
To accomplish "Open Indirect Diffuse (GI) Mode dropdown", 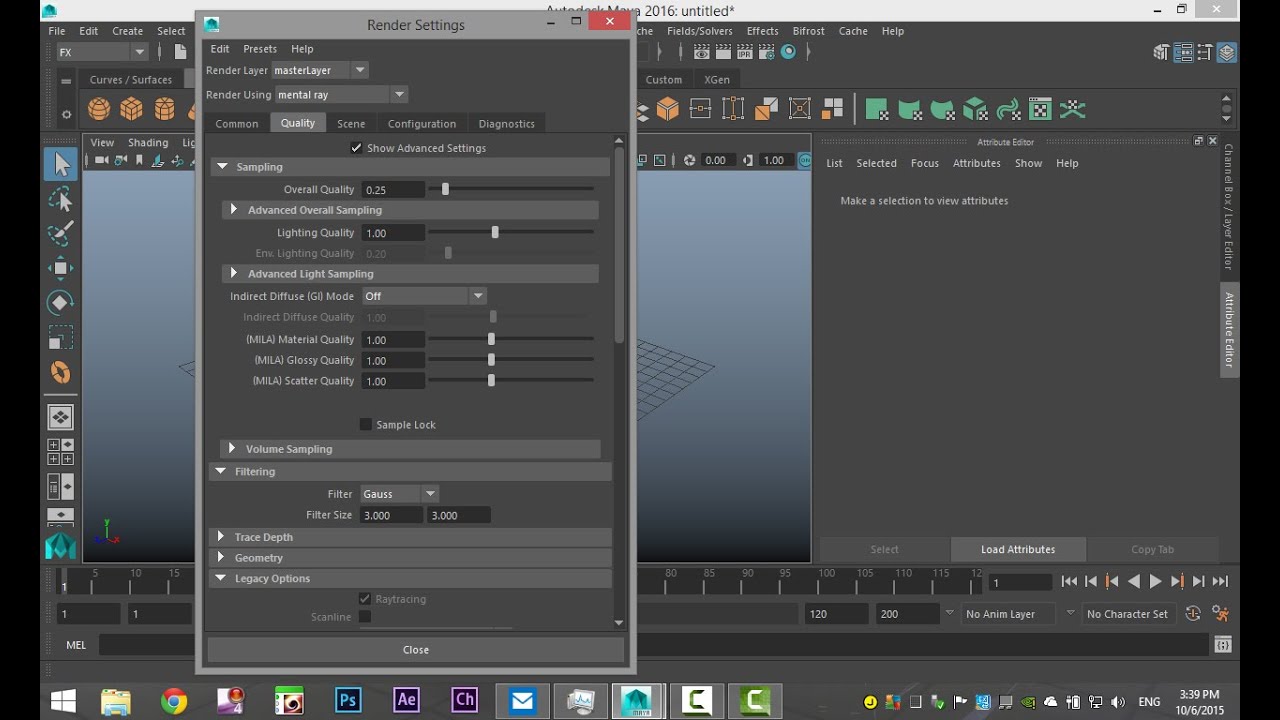I will tap(424, 296).
